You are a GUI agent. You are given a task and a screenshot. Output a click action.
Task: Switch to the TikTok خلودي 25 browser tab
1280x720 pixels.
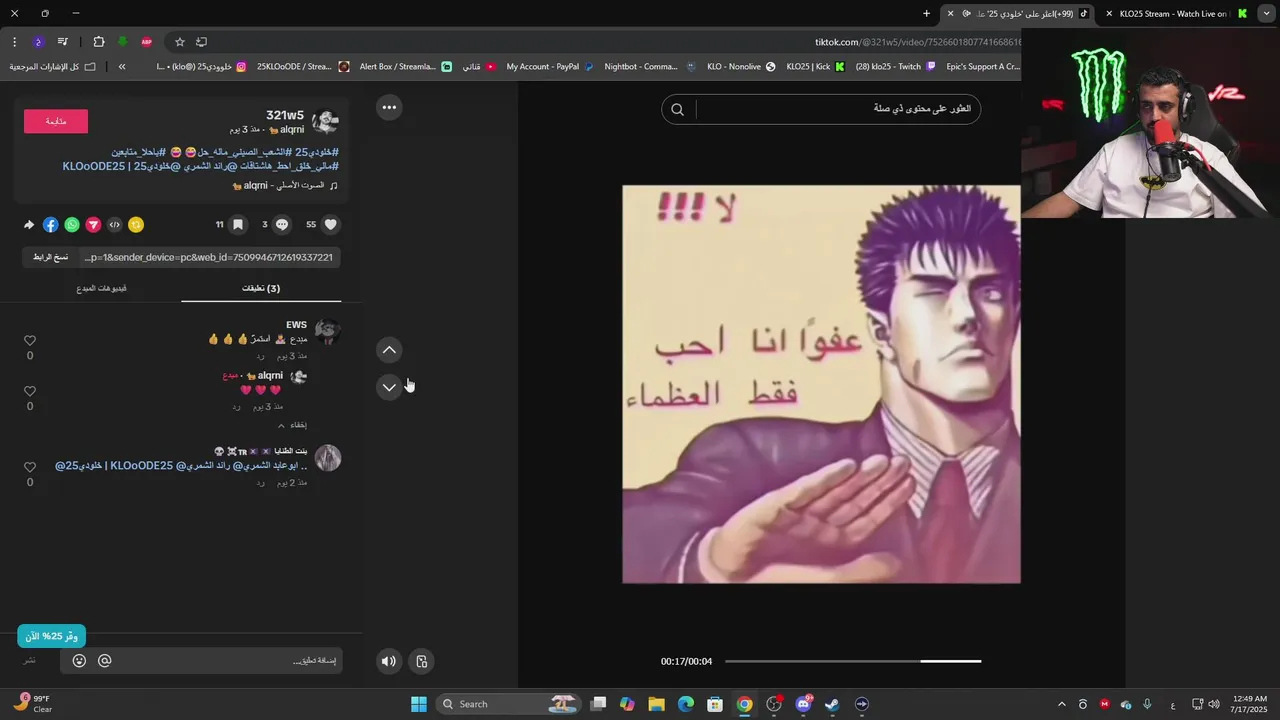(1020, 14)
